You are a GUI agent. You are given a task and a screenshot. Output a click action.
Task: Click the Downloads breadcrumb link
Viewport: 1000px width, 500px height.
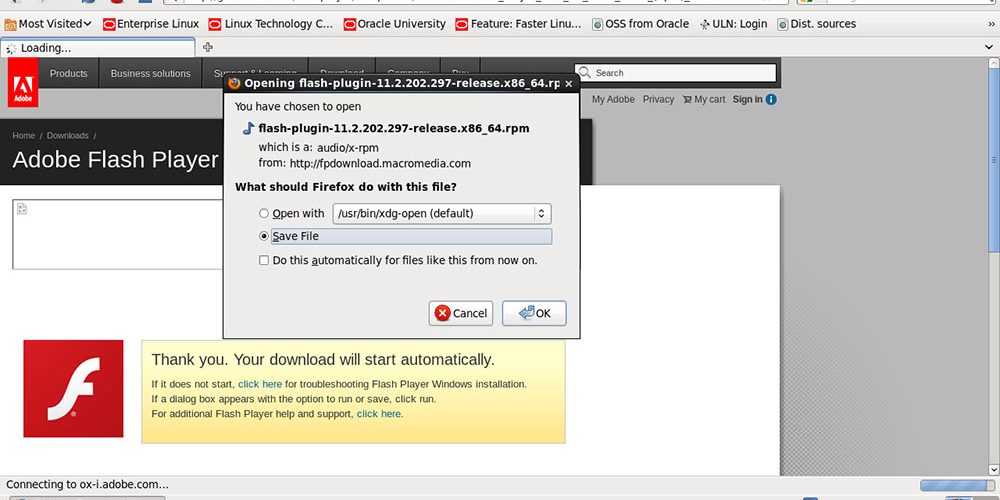coord(67,135)
